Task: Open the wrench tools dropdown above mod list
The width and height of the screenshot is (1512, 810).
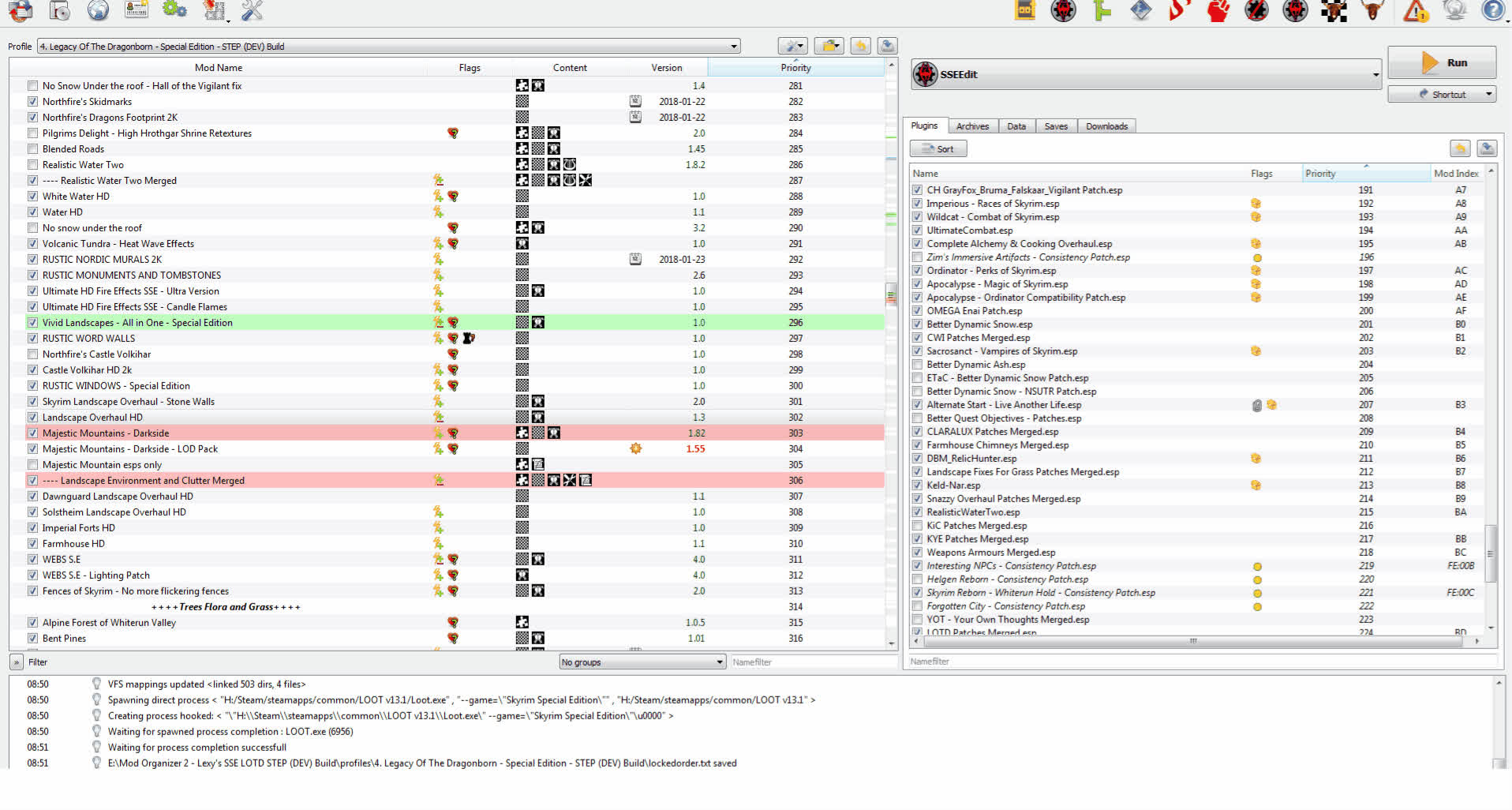Action: pyautogui.click(x=792, y=46)
